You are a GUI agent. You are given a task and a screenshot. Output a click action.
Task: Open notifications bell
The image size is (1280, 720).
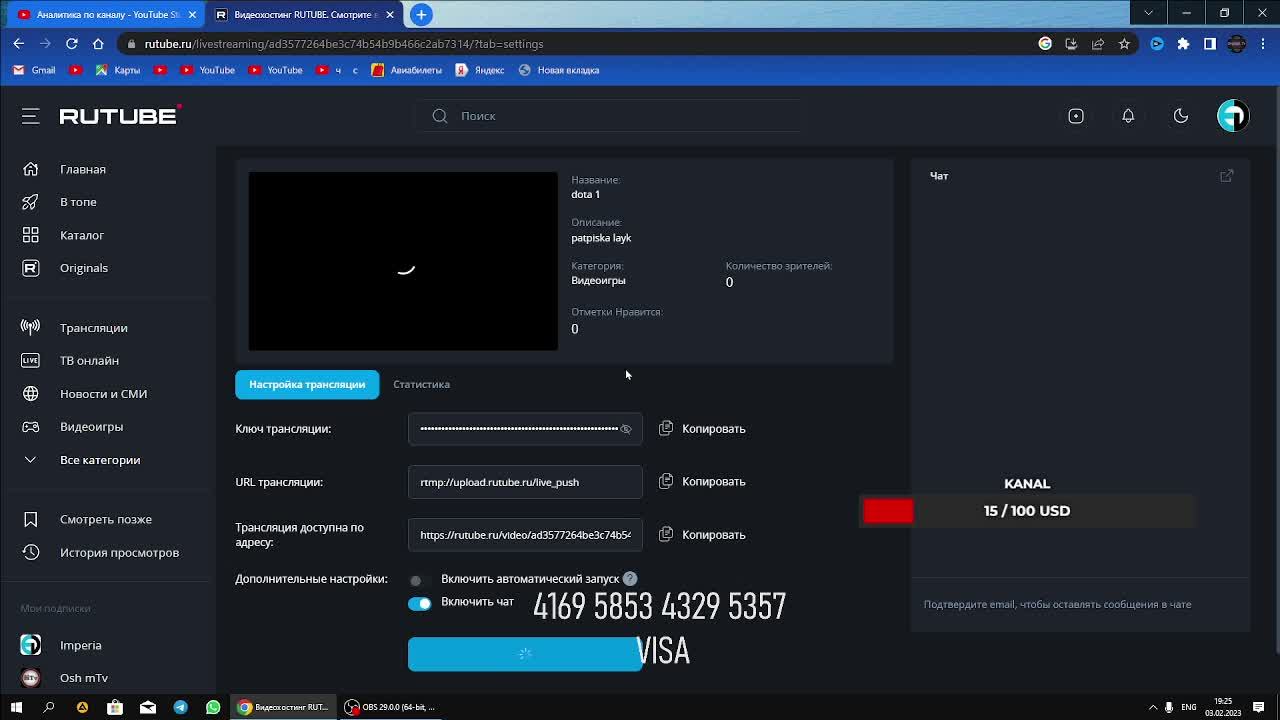click(x=1128, y=116)
